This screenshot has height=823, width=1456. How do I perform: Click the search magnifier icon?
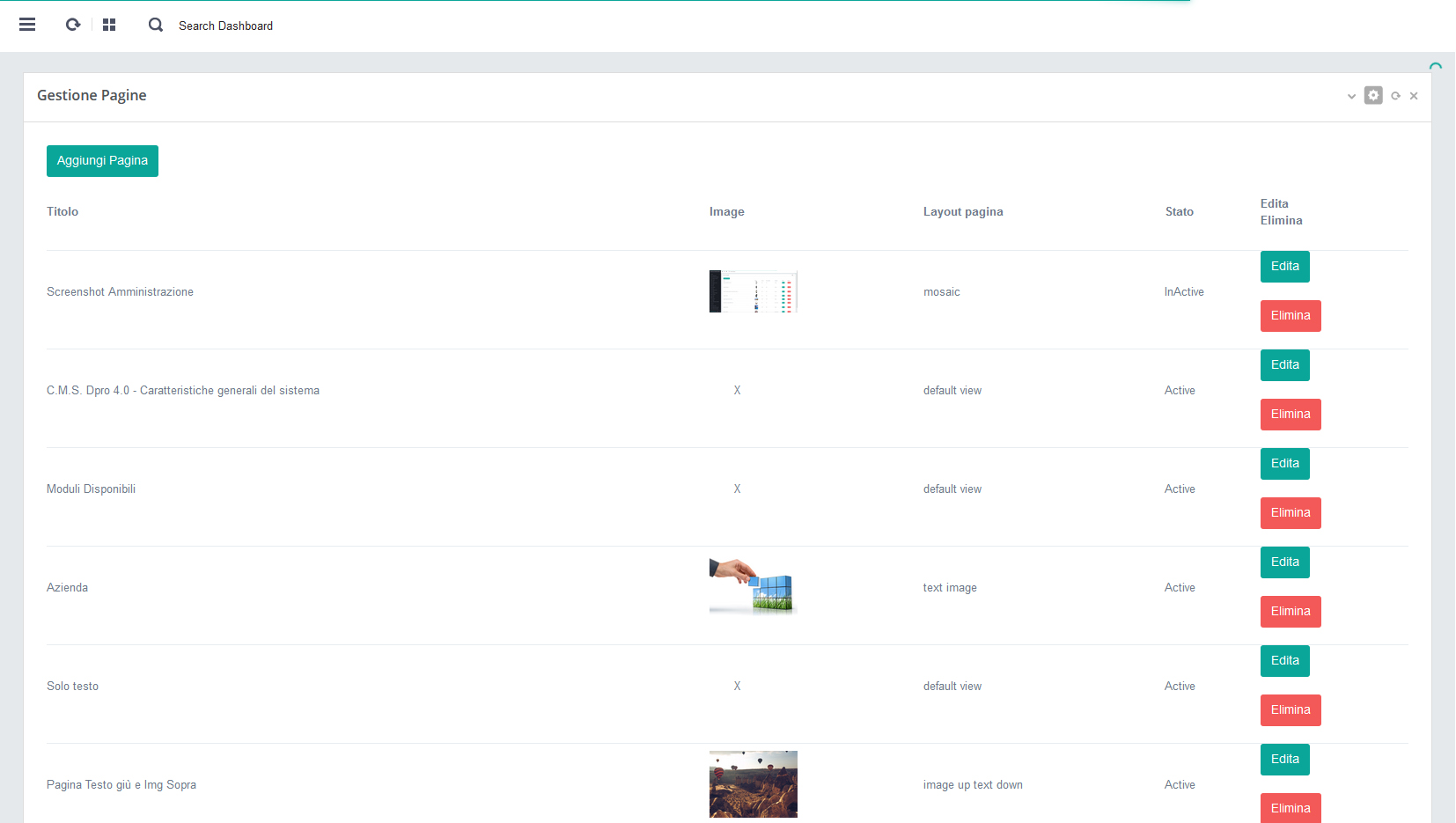pos(156,25)
